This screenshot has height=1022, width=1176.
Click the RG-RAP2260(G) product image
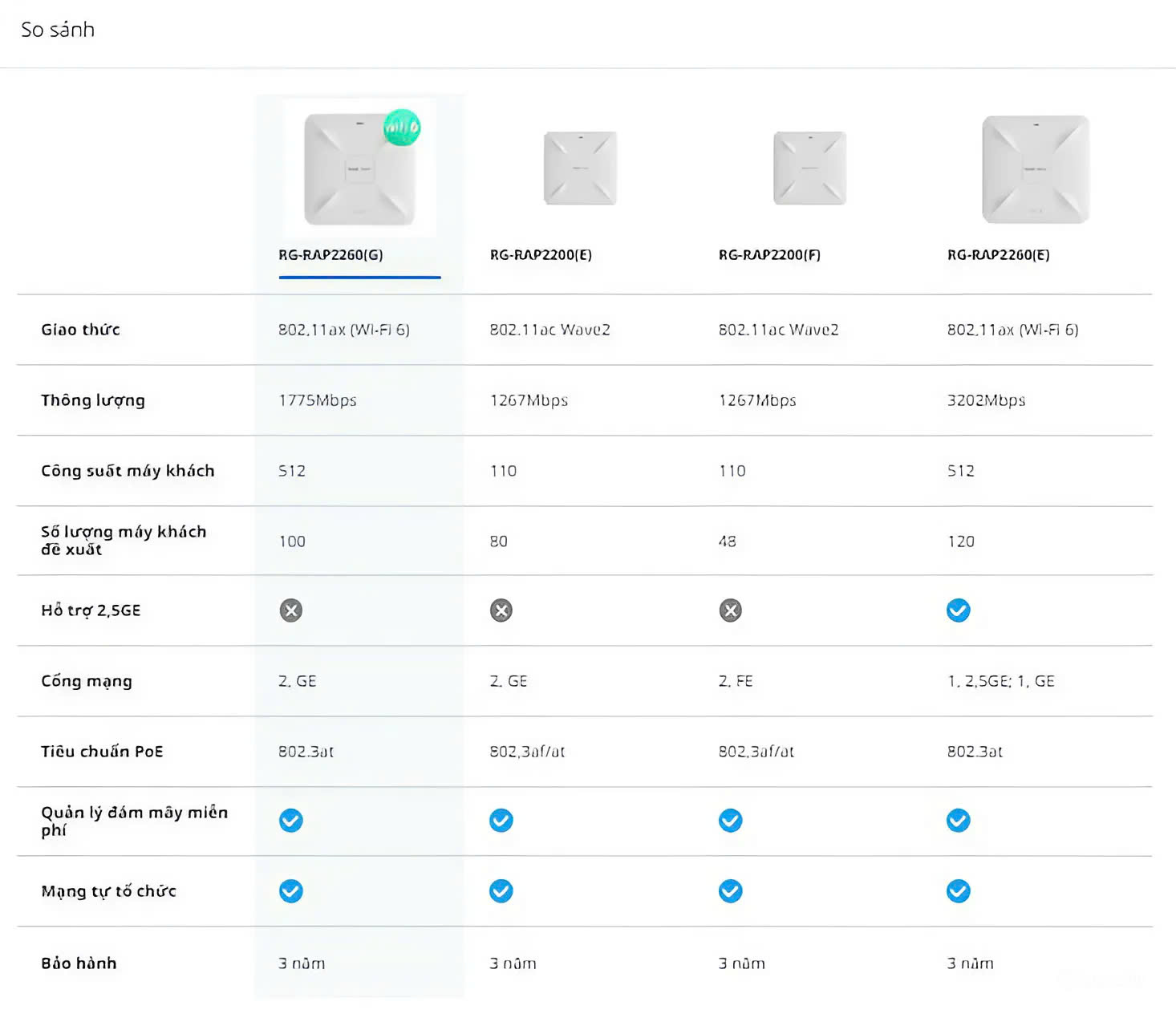tap(358, 170)
